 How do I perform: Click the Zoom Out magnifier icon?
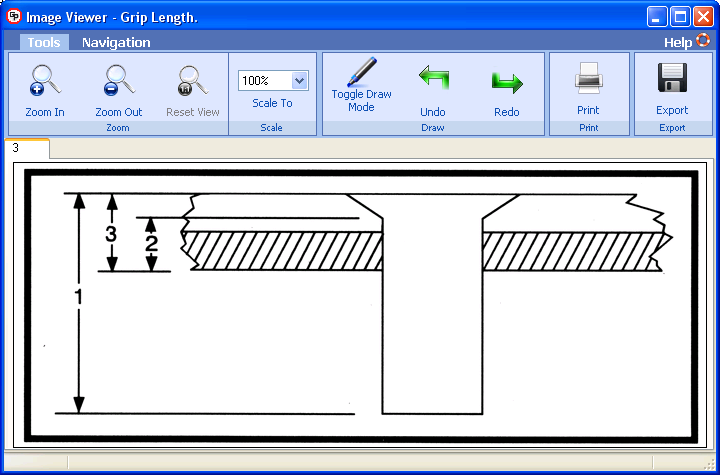click(x=118, y=80)
